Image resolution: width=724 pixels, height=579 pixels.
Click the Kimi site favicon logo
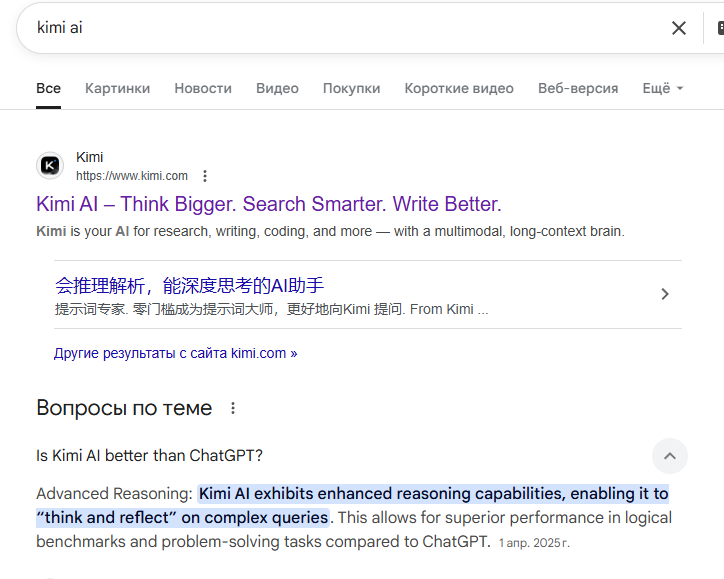click(50, 166)
